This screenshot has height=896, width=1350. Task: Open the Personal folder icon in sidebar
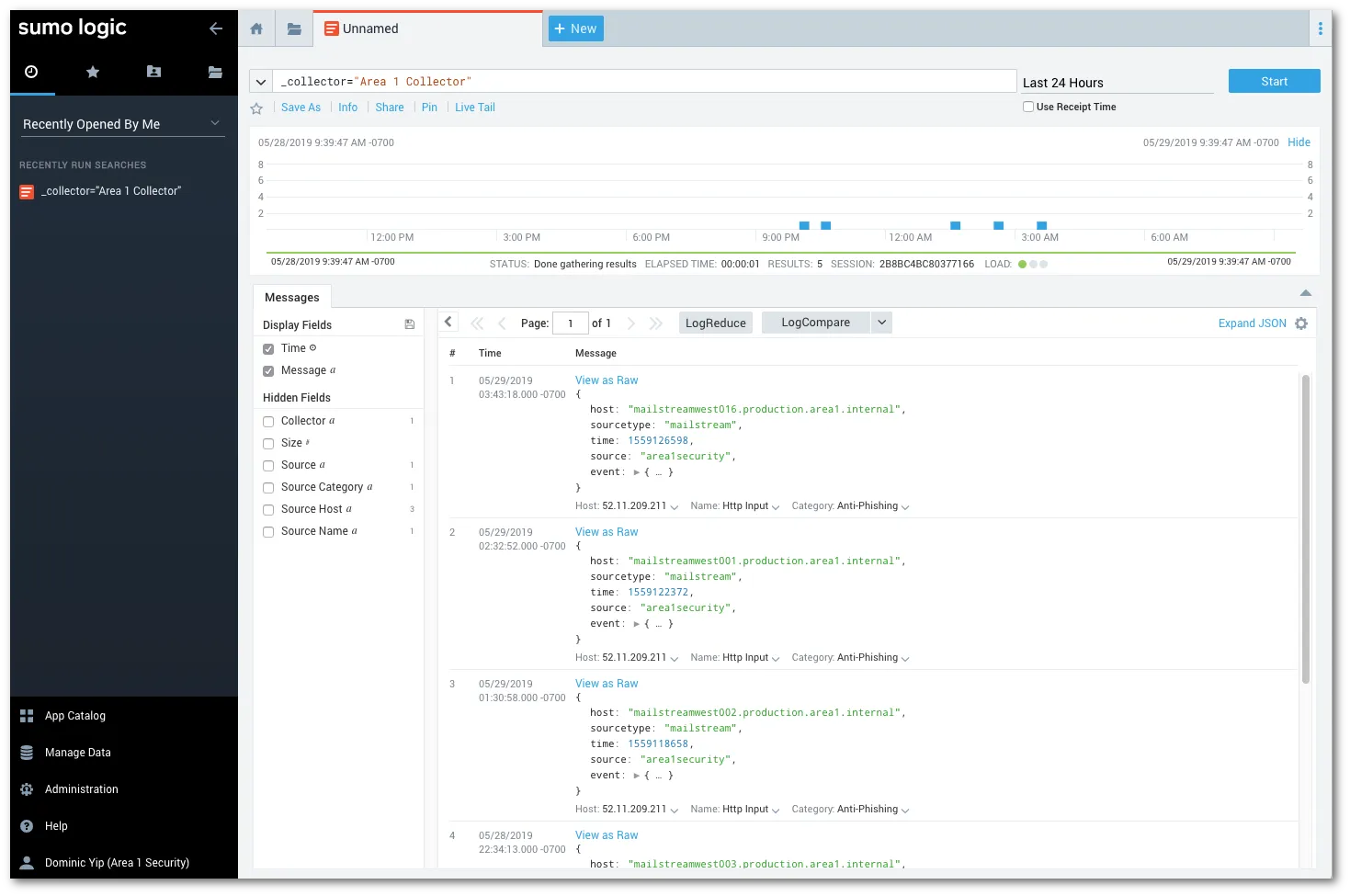click(x=153, y=72)
